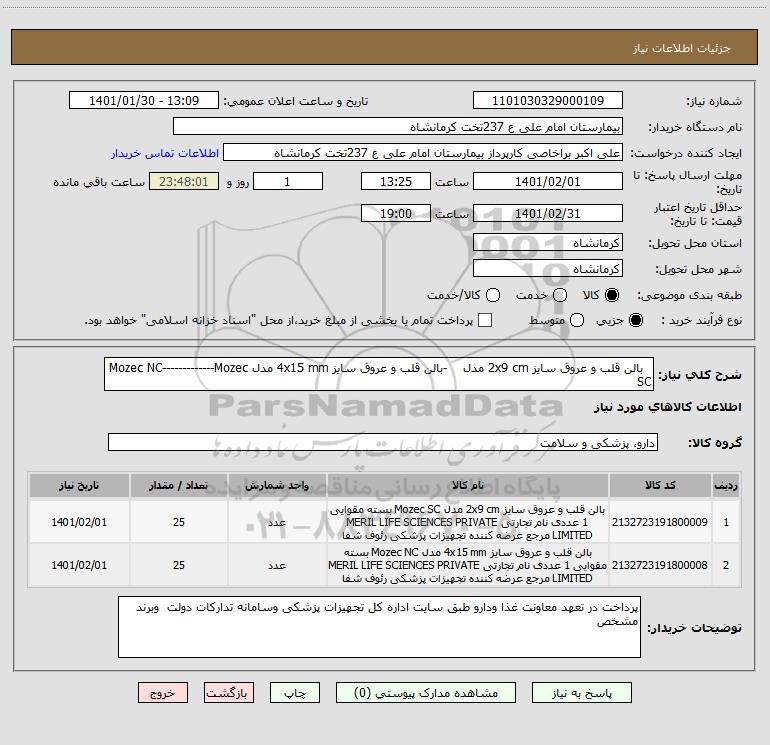This screenshot has height=745, width=770.
Task: Click the تاریخ نیاز column header
Action: [79, 486]
